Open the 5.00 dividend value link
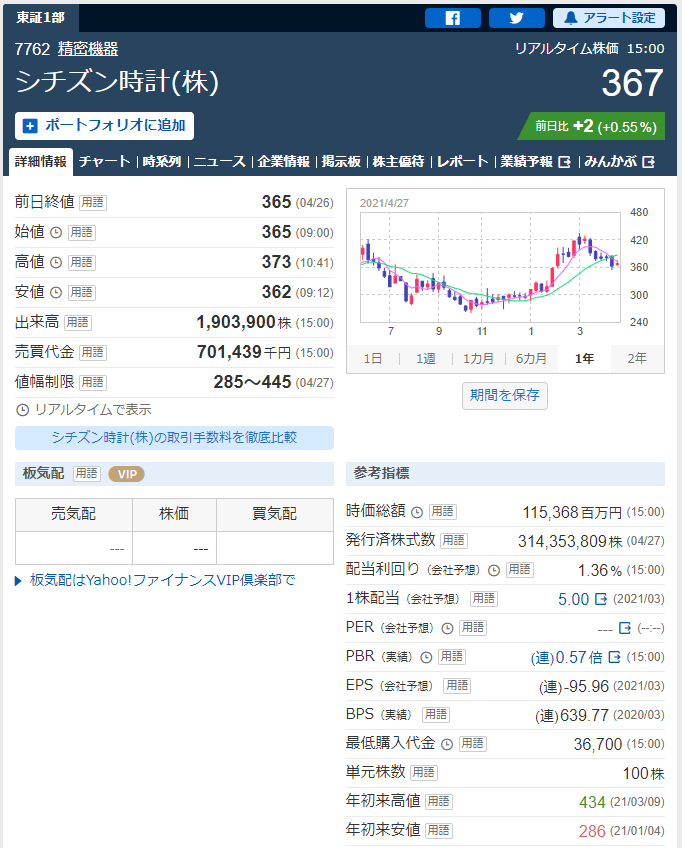 pyautogui.click(x=573, y=599)
